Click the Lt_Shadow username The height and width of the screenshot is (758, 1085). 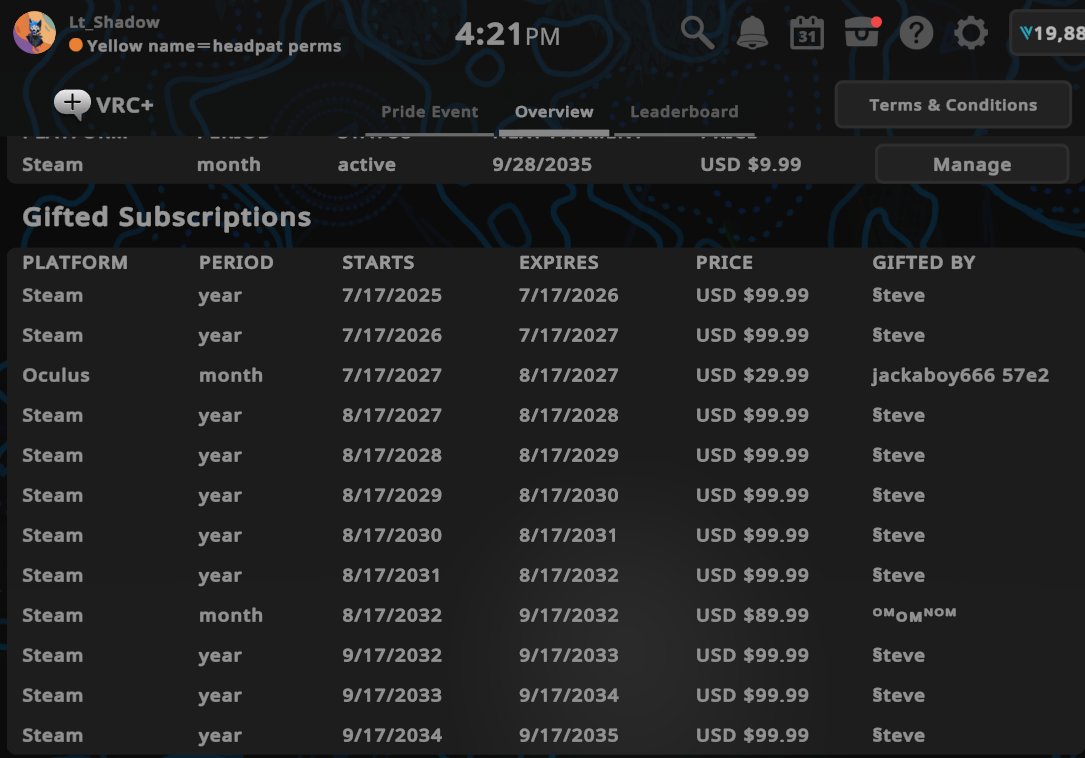click(x=114, y=22)
